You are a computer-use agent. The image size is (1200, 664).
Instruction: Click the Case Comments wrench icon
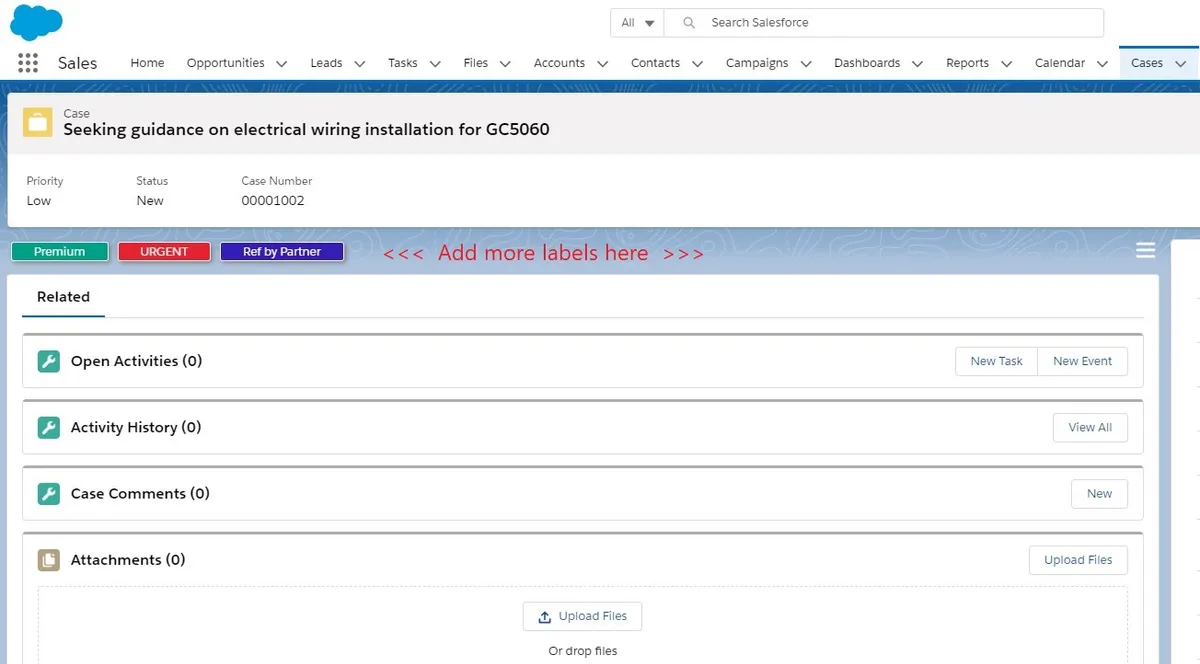(x=49, y=493)
